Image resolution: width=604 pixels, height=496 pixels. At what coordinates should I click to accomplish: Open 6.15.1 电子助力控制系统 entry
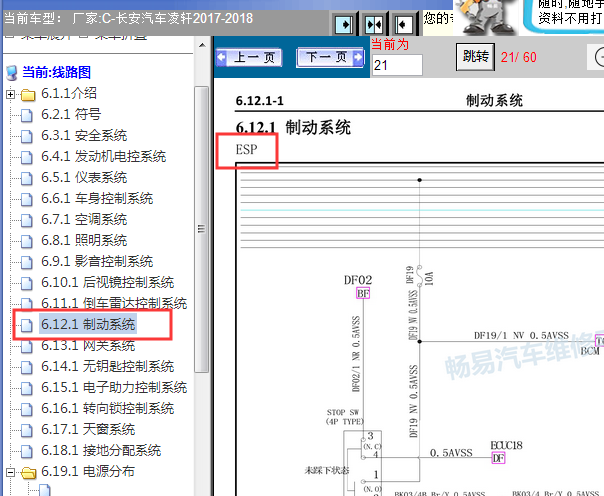(114, 387)
